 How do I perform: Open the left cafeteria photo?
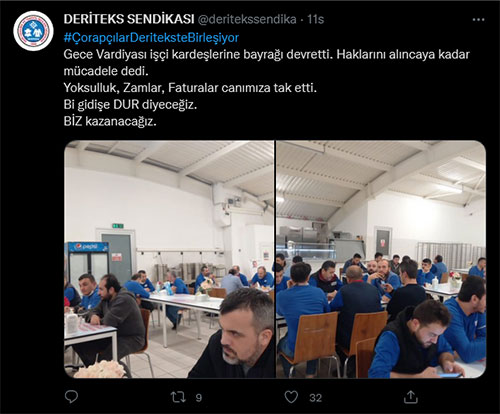(169, 259)
